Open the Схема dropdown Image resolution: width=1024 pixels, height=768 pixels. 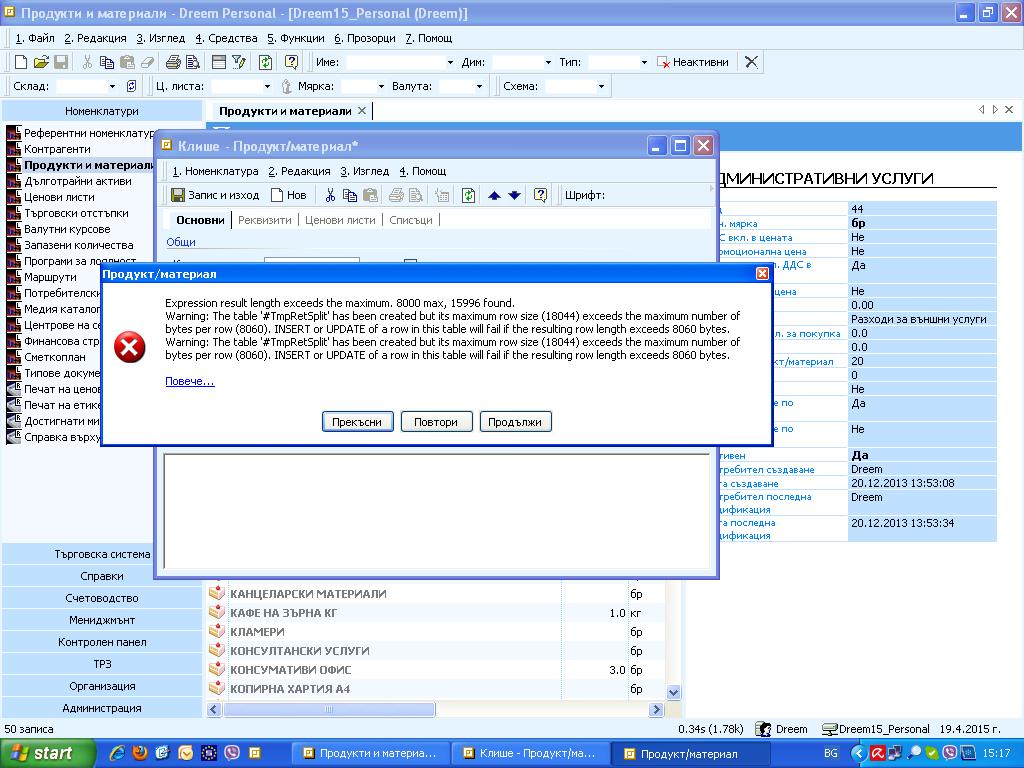[601, 86]
